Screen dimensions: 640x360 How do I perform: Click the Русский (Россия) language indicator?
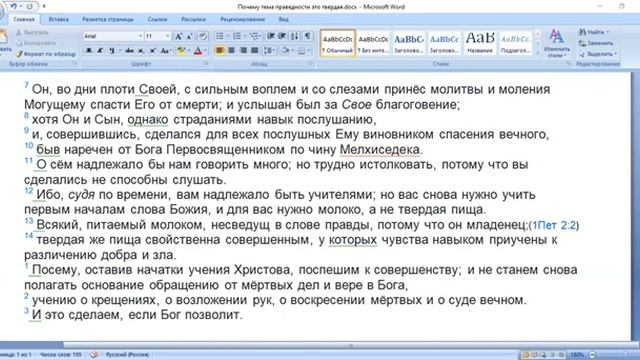[x=127, y=355]
